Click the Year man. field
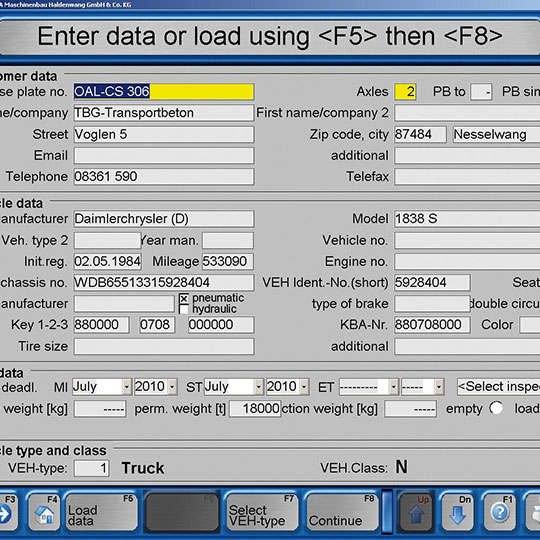Screen dimensions: 540x540 point(228,240)
